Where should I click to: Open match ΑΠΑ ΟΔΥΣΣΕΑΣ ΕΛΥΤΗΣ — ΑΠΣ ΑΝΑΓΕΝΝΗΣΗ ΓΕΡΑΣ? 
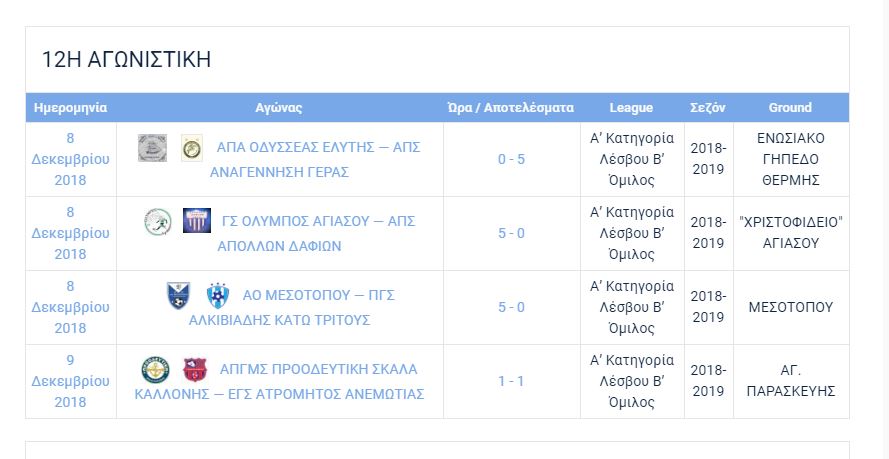point(315,159)
